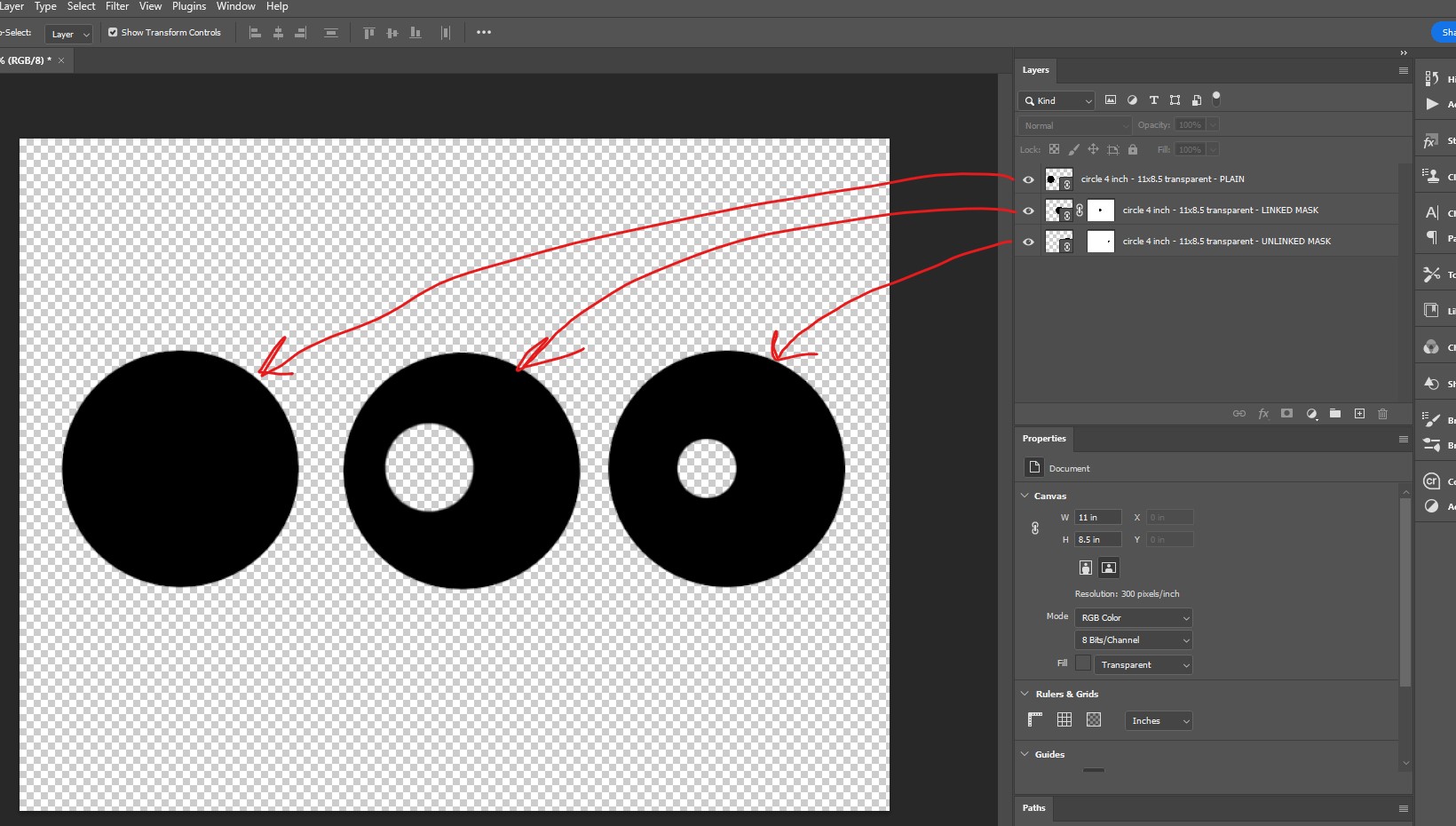Collapse the Canvas section

[1025, 496]
